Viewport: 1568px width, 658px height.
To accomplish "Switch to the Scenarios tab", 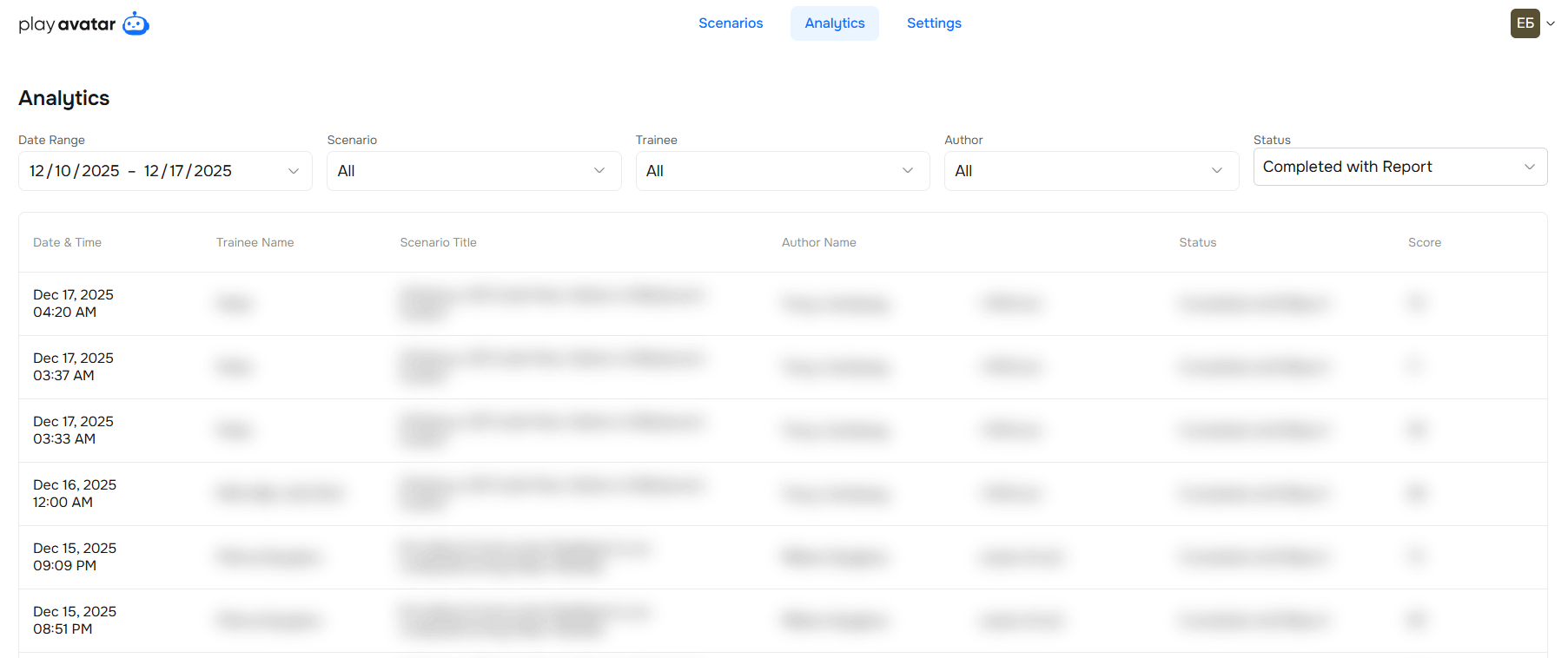I will coord(731,23).
